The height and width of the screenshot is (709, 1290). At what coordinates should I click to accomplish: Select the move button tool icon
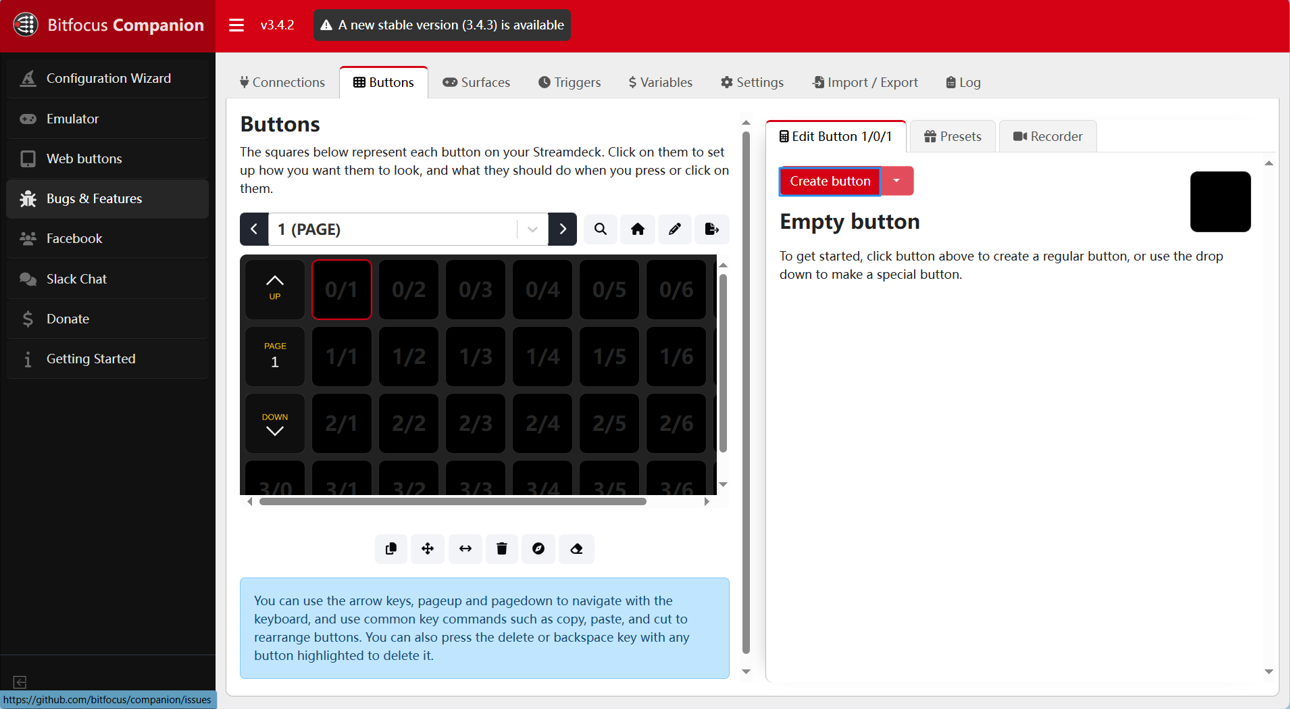tap(428, 549)
